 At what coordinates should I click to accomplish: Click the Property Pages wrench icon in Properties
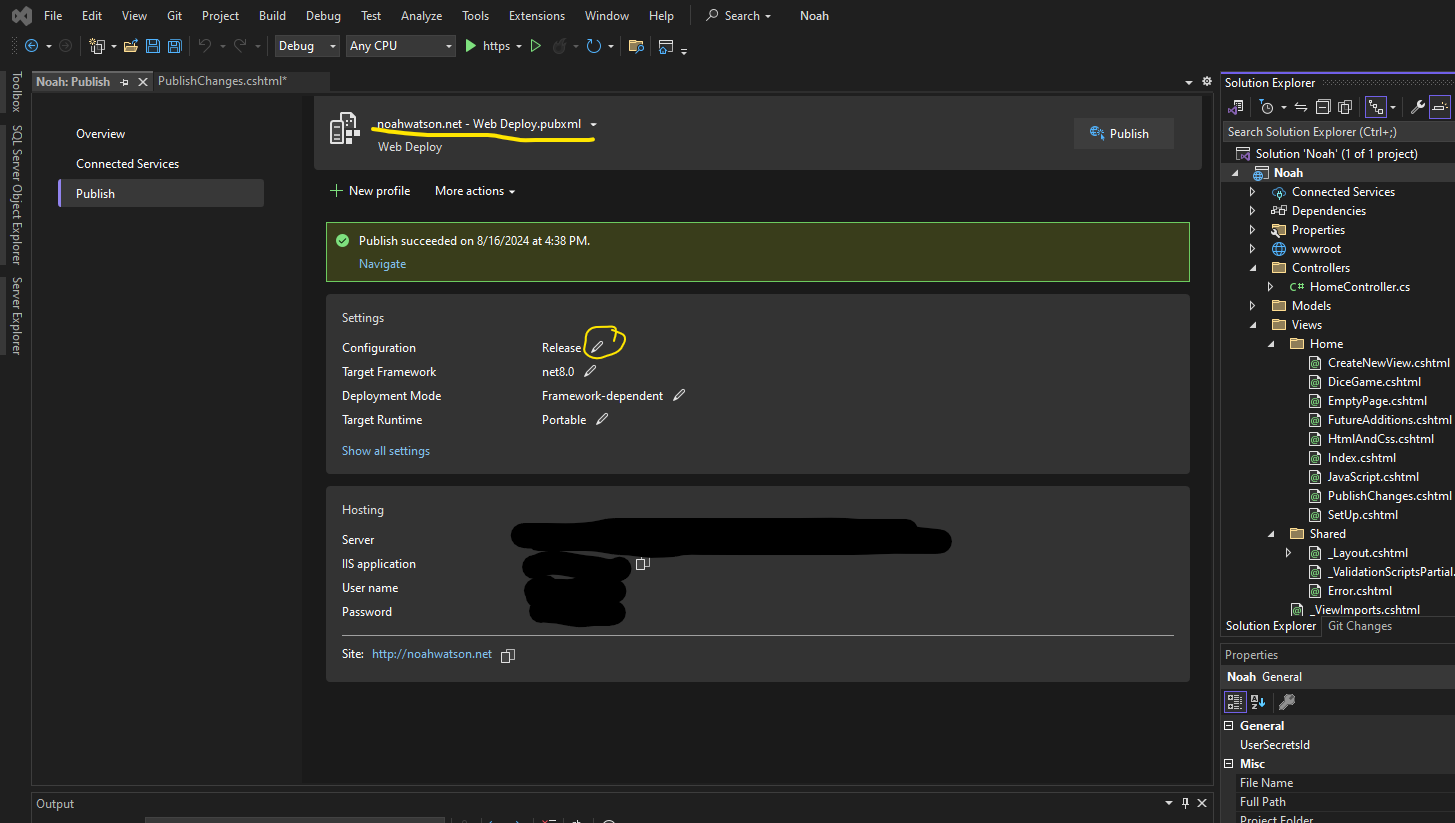tap(1288, 702)
